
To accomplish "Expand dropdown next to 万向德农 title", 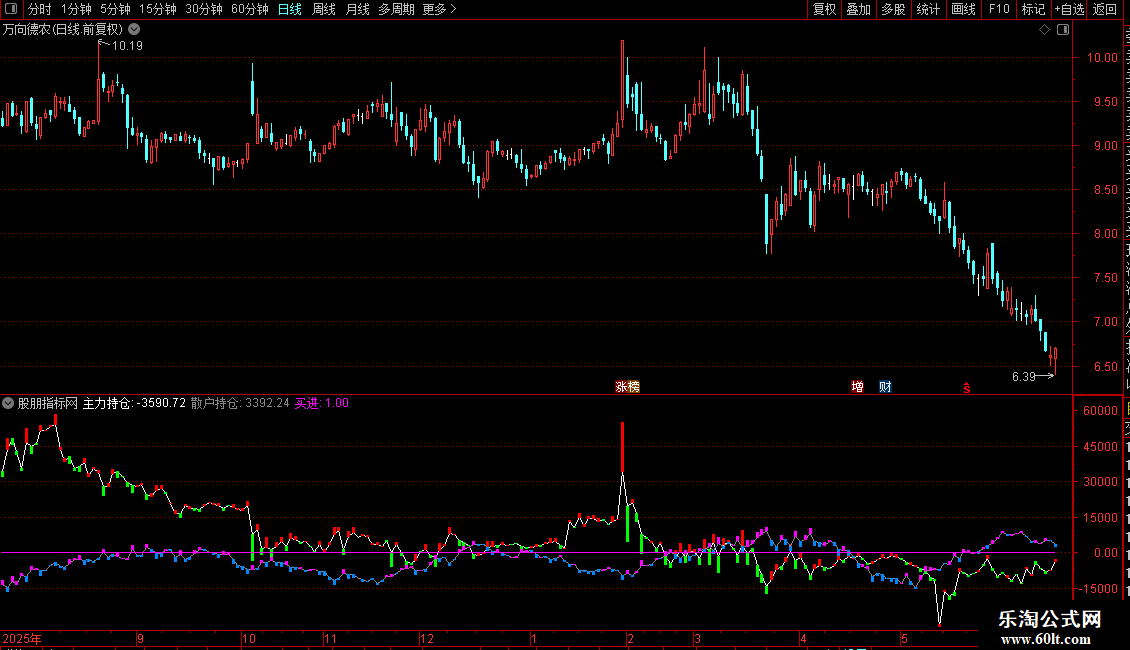I will 134,30.
